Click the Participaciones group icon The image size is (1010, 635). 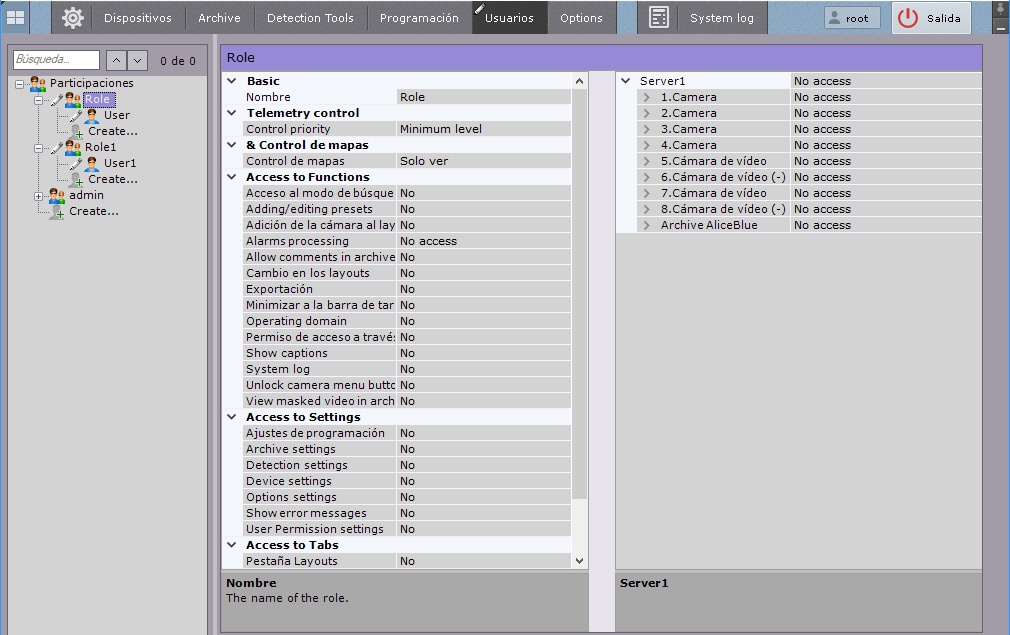click(38, 83)
